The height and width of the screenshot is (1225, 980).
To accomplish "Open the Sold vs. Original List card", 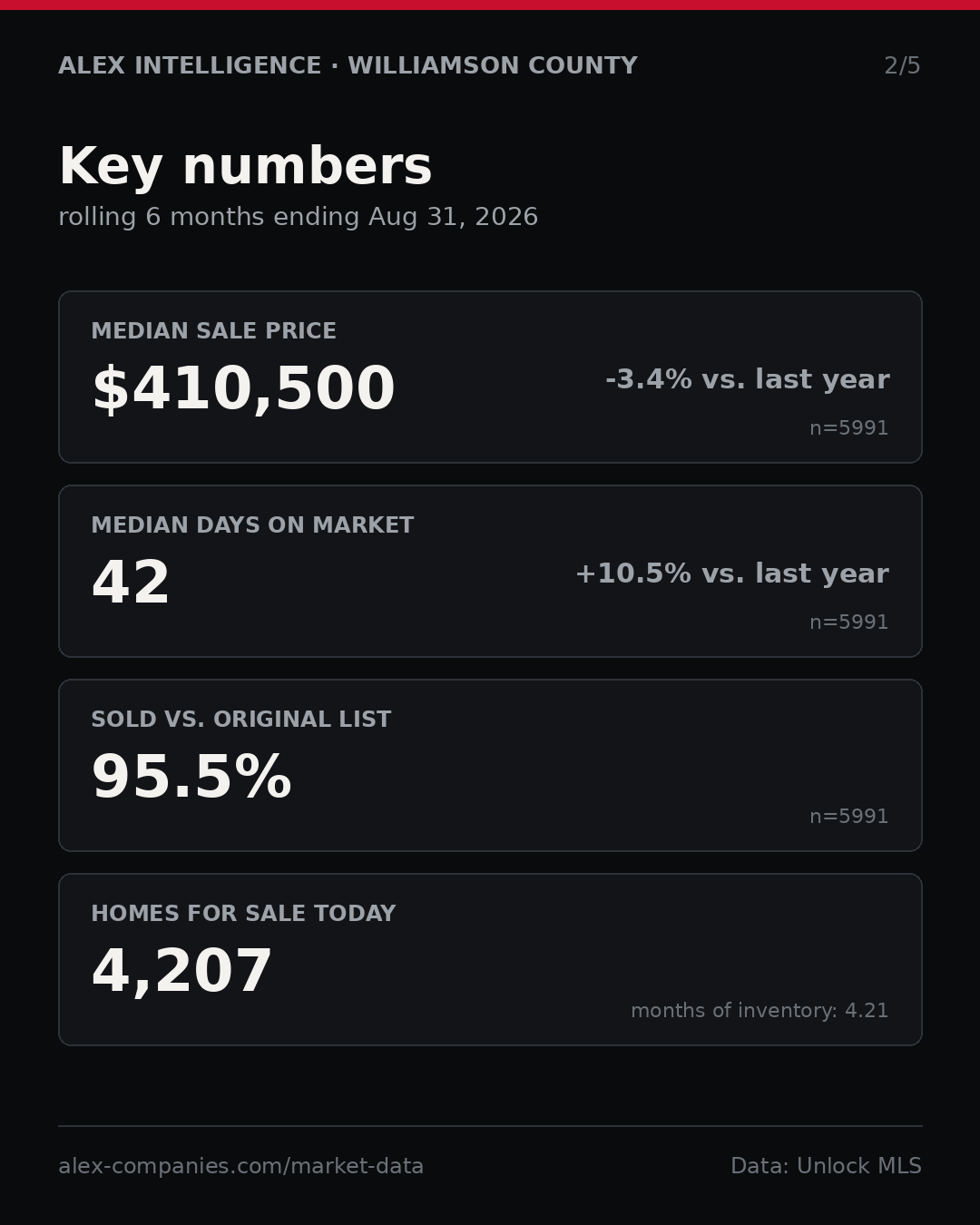I will coord(490,765).
